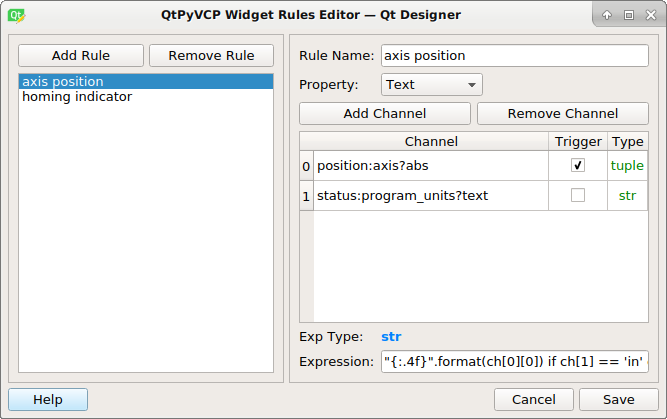Screen dimensions: 667x419
Task: Click the Add Channel button
Action: 385,113
